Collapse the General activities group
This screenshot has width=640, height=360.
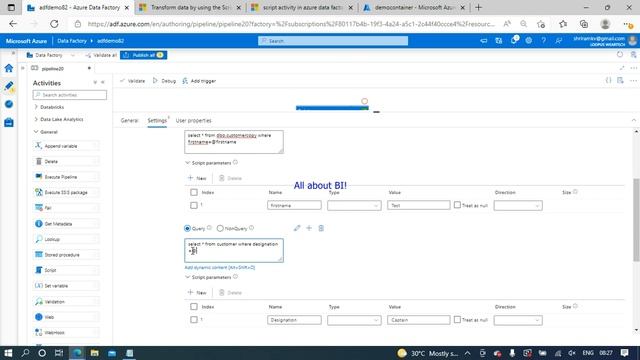46,132
